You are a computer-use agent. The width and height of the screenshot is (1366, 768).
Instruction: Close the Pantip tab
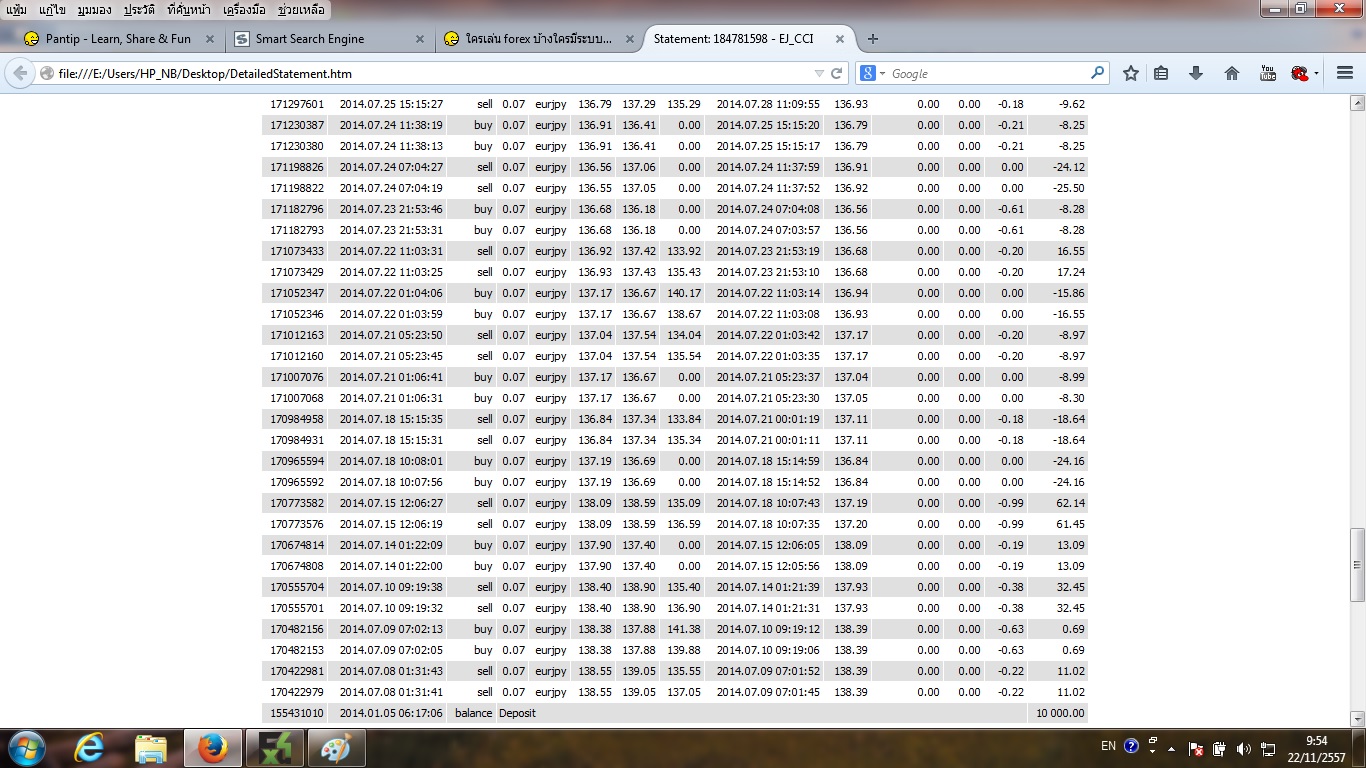coord(210,39)
